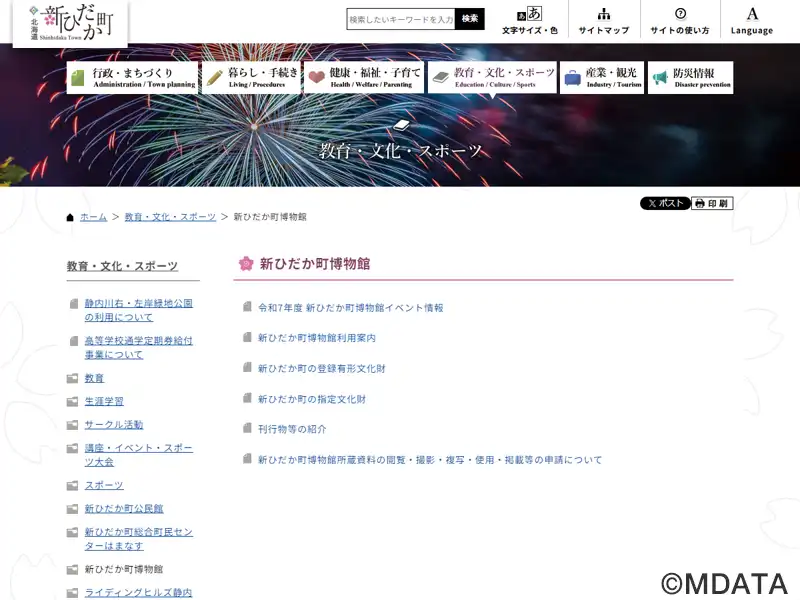The width and height of the screenshot is (800, 600).
Task: Click the keyword search input field
Action: 401,19
